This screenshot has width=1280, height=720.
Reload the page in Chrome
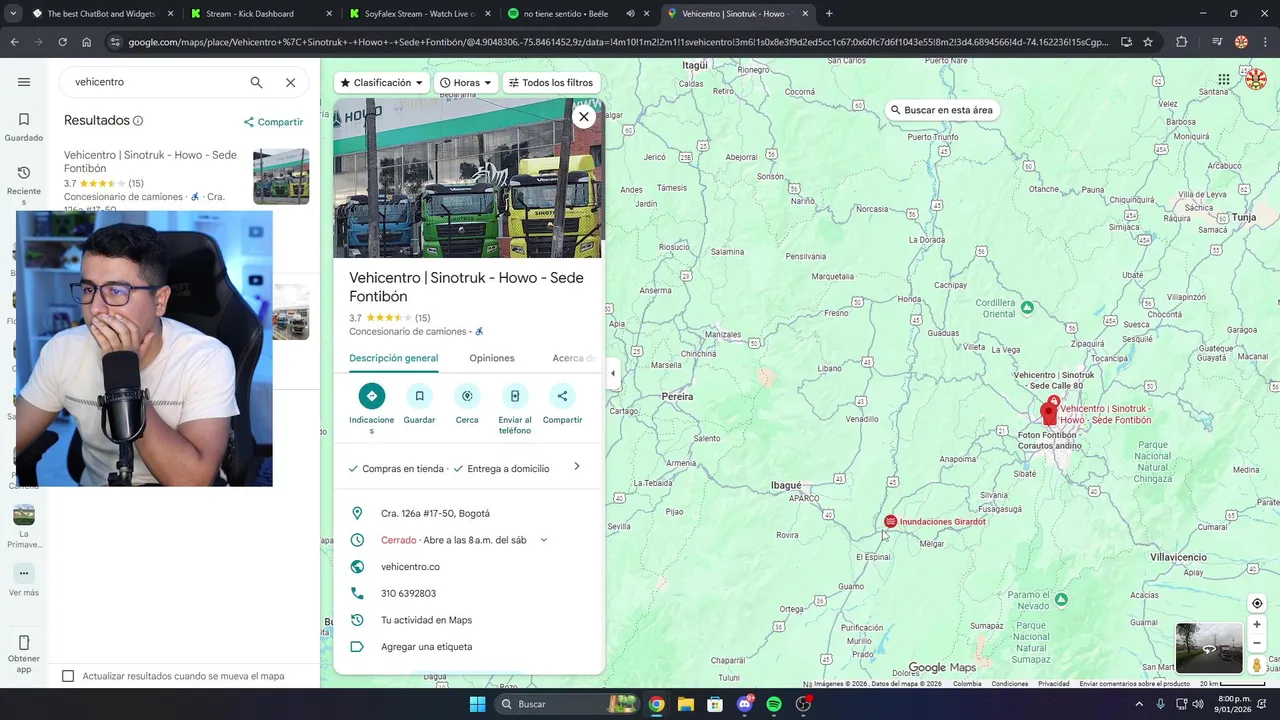click(x=62, y=42)
